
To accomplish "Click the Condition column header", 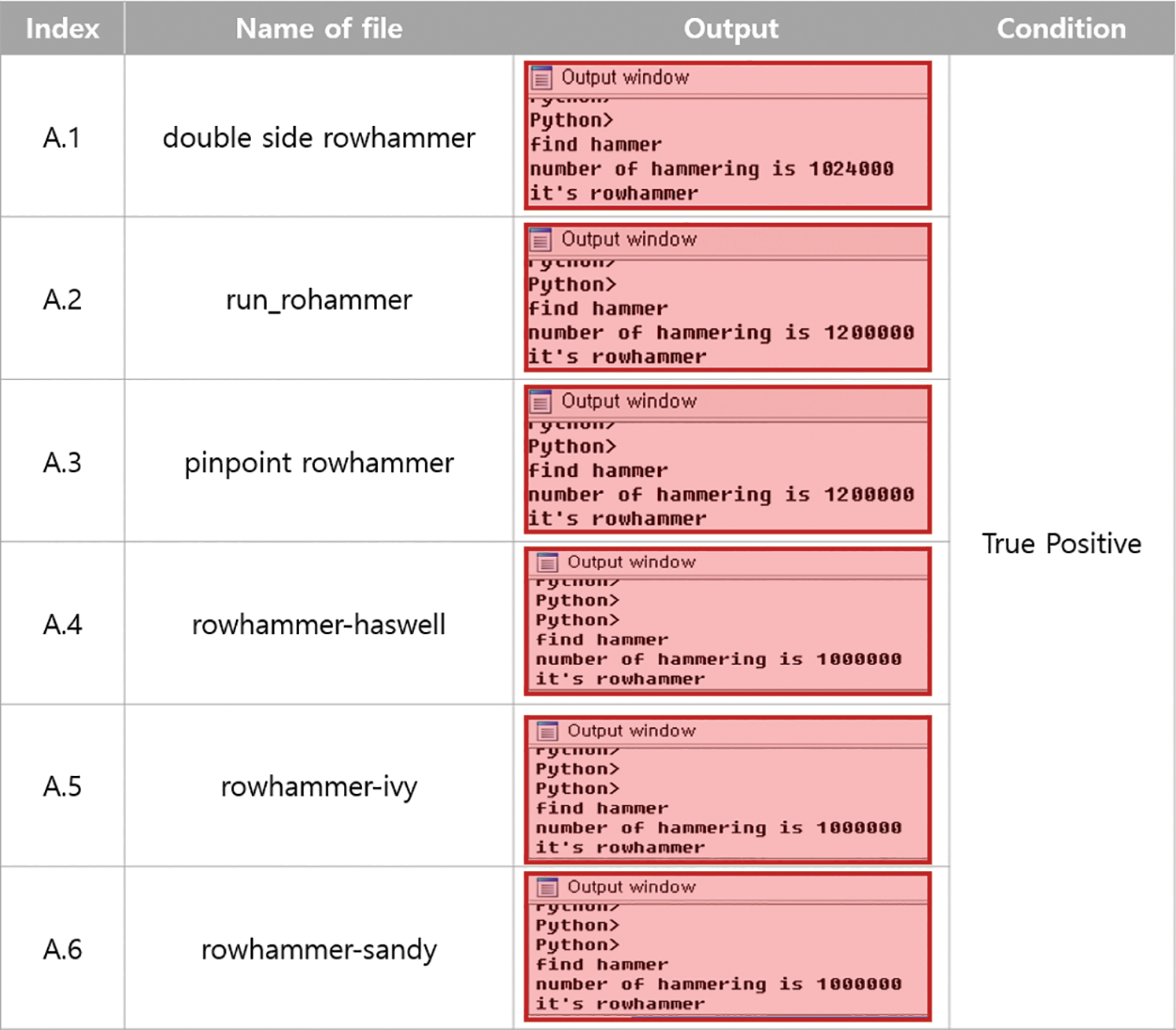I will pyautogui.click(x=1061, y=28).
